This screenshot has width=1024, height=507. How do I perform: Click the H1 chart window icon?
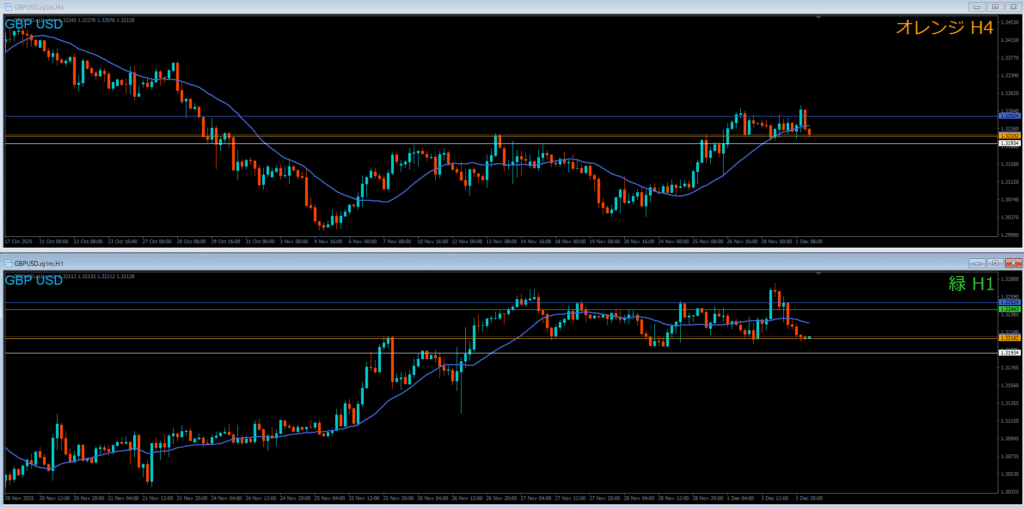(8, 261)
